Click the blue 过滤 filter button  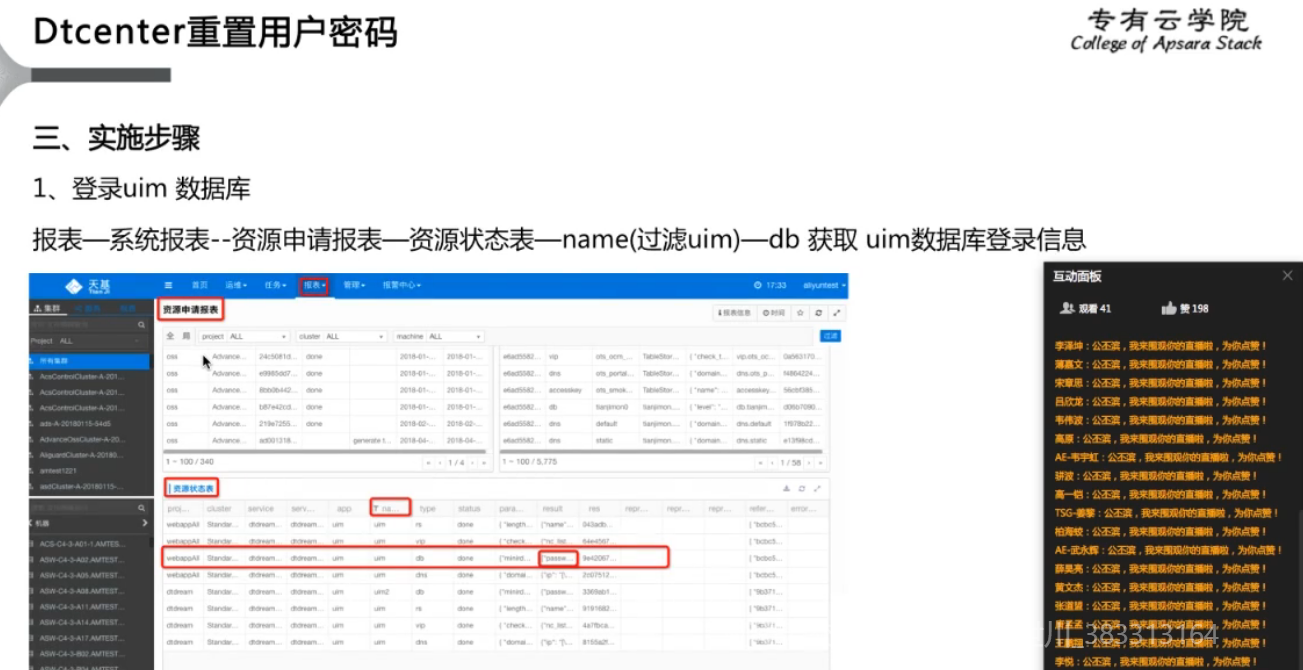(829, 336)
